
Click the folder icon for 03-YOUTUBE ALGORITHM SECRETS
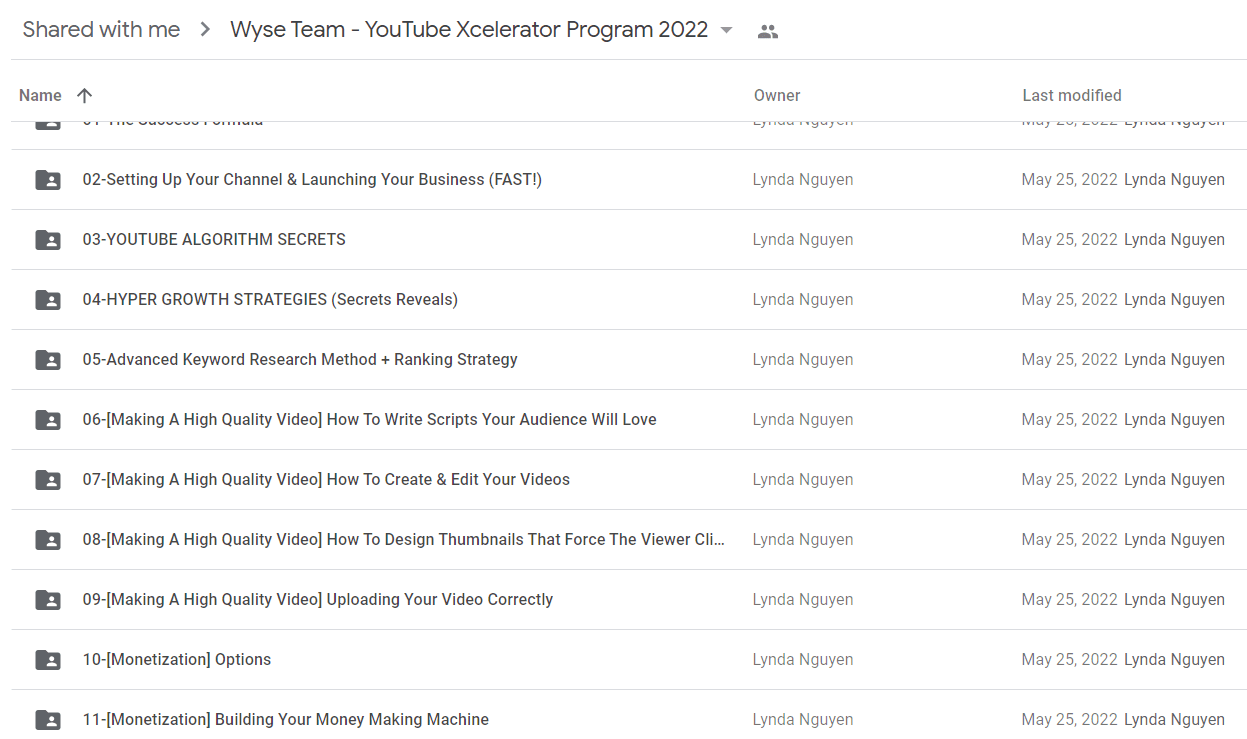click(47, 240)
